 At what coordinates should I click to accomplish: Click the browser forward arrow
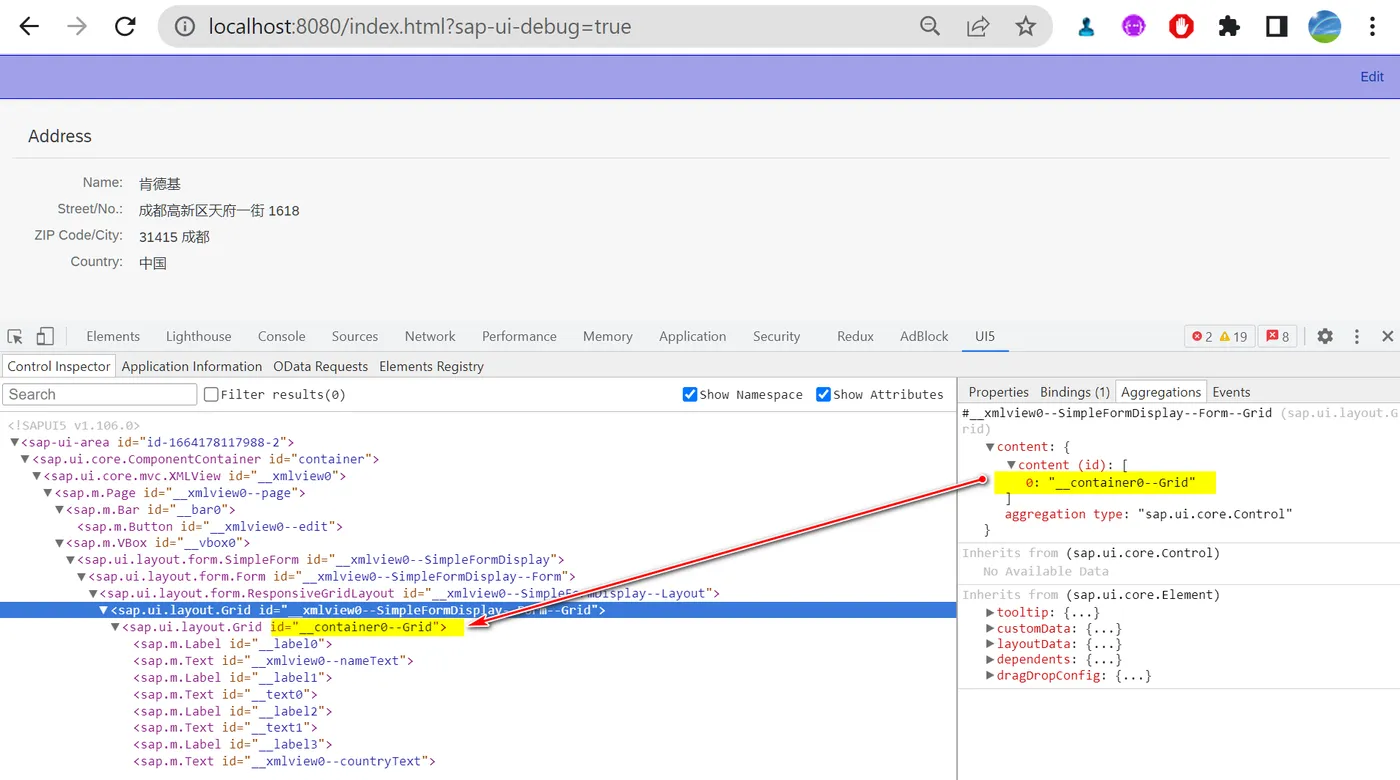tap(77, 27)
